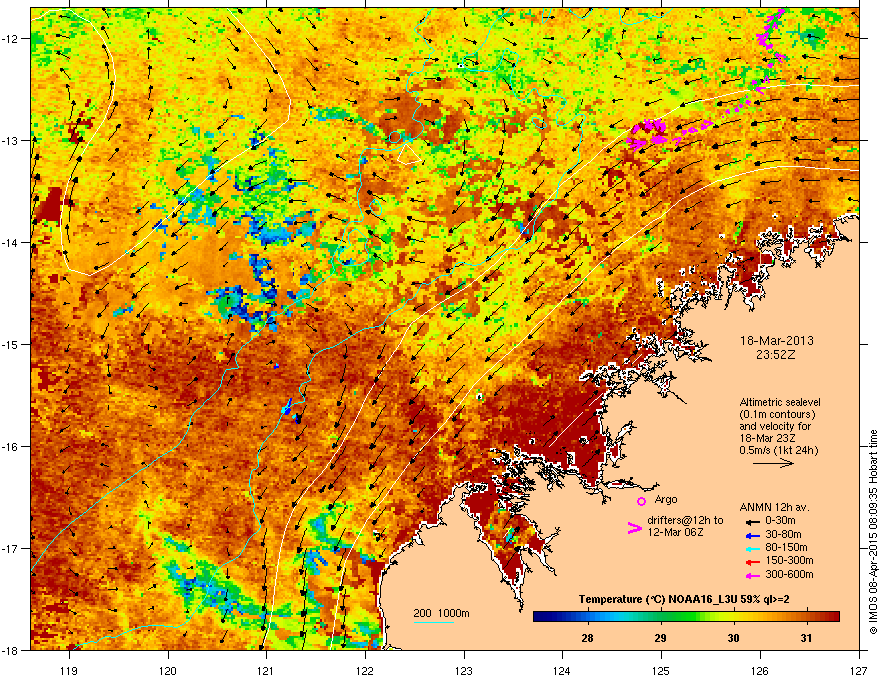
Task: Click the 'and velocity for' text line
Action: 773,426
